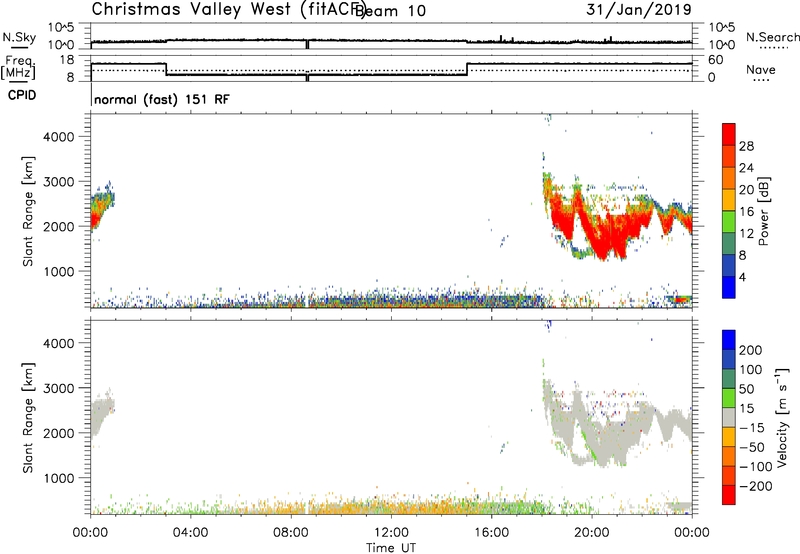This screenshot has height=554, width=800.
Task: Click the early-day scatter patch near 00:00 in the power panel
Action: (101, 209)
